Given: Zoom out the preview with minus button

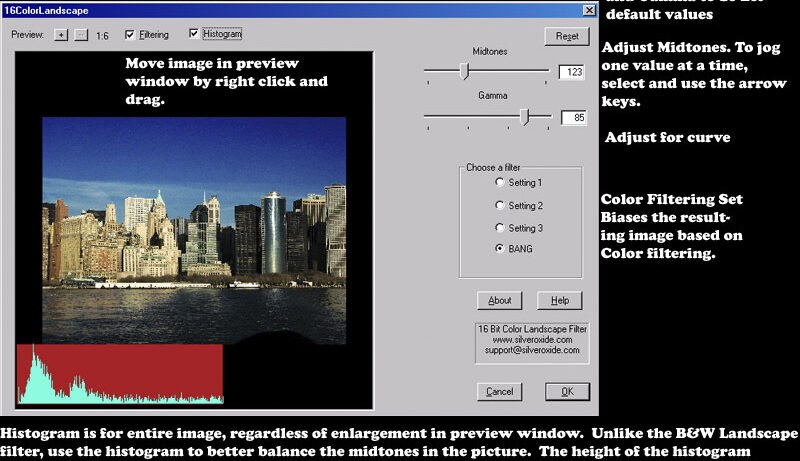Looking at the screenshot, I should click(x=81, y=35).
